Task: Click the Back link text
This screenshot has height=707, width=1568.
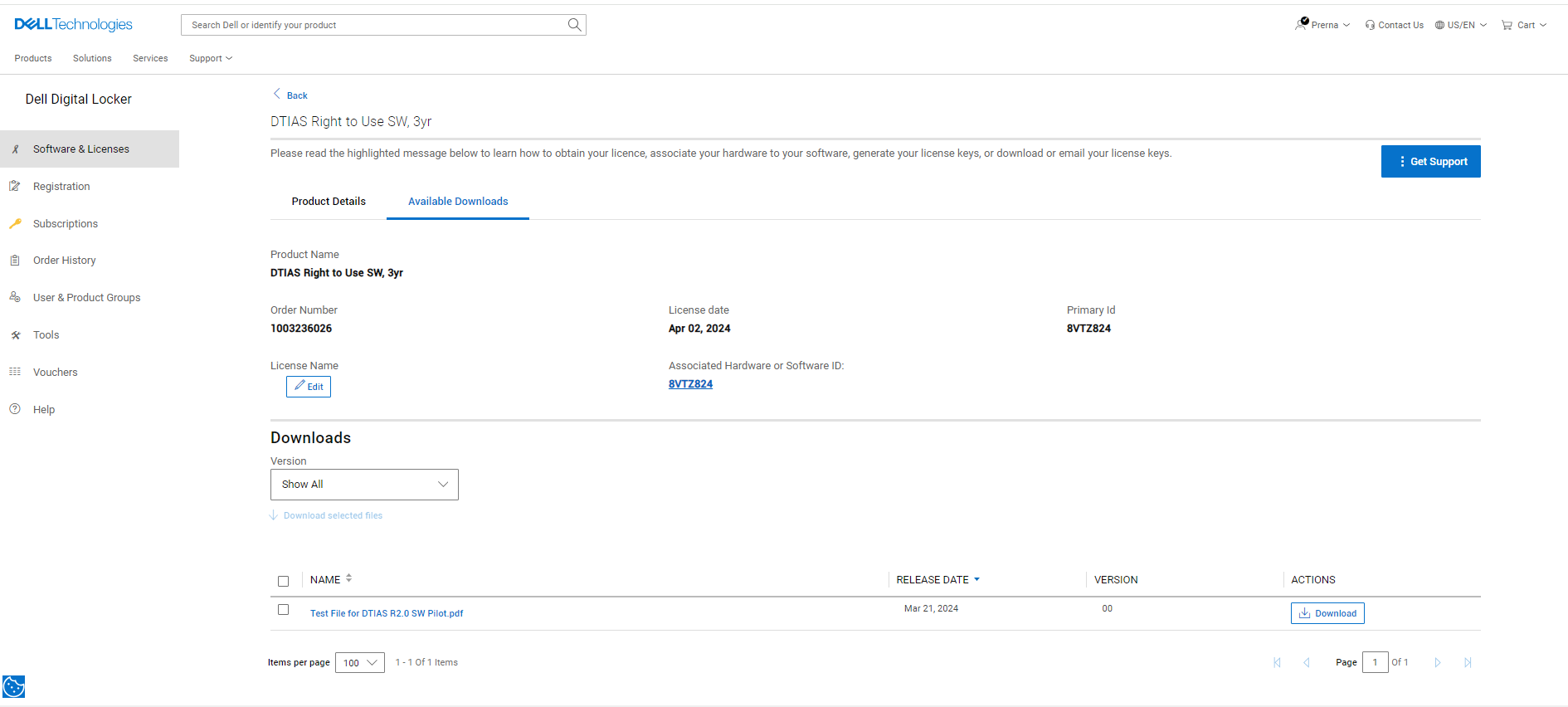Action: coord(297,95)
